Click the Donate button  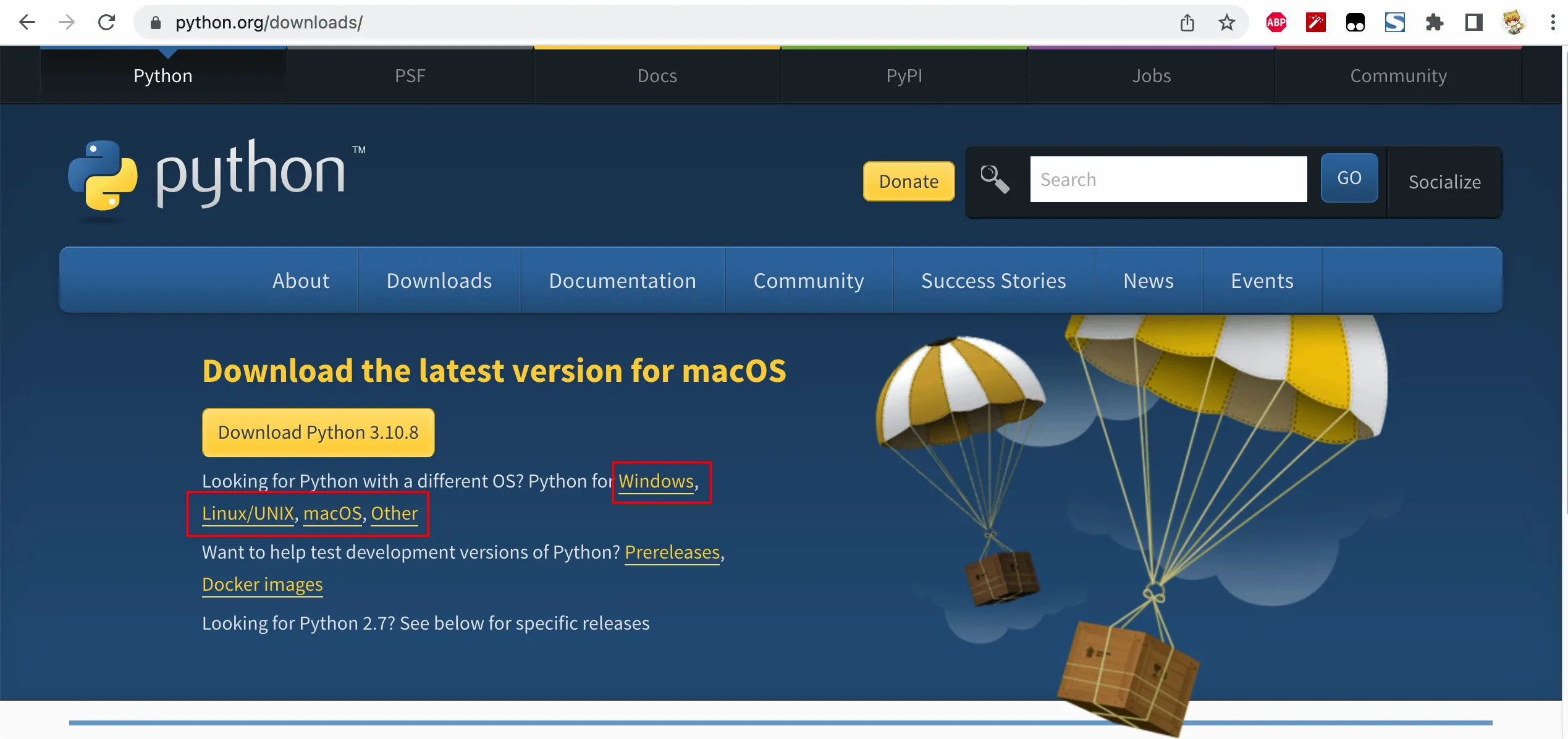pos(908,181)
